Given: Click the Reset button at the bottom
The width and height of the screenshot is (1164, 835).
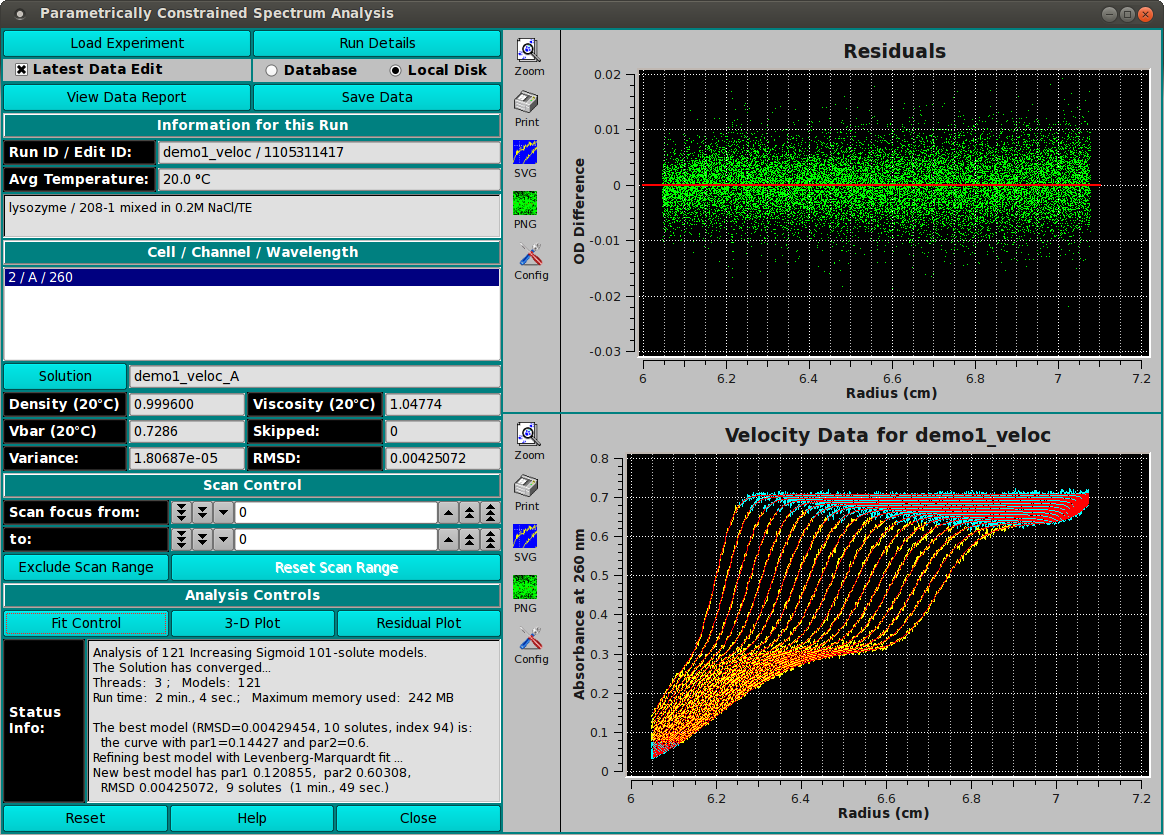Looking at the screenshot, I should (85, 818).
